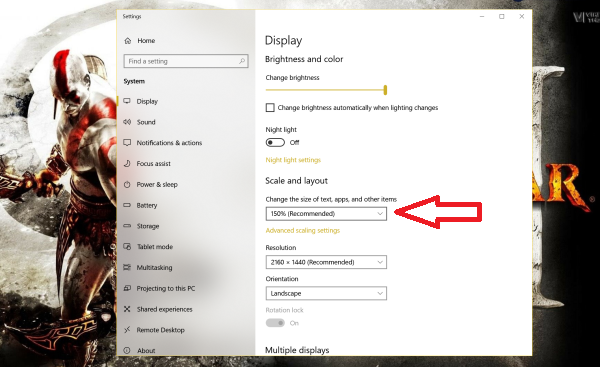The image size is (600, 367).
Task: Open Advanced scaling settings link
Action: pos(303,230)
